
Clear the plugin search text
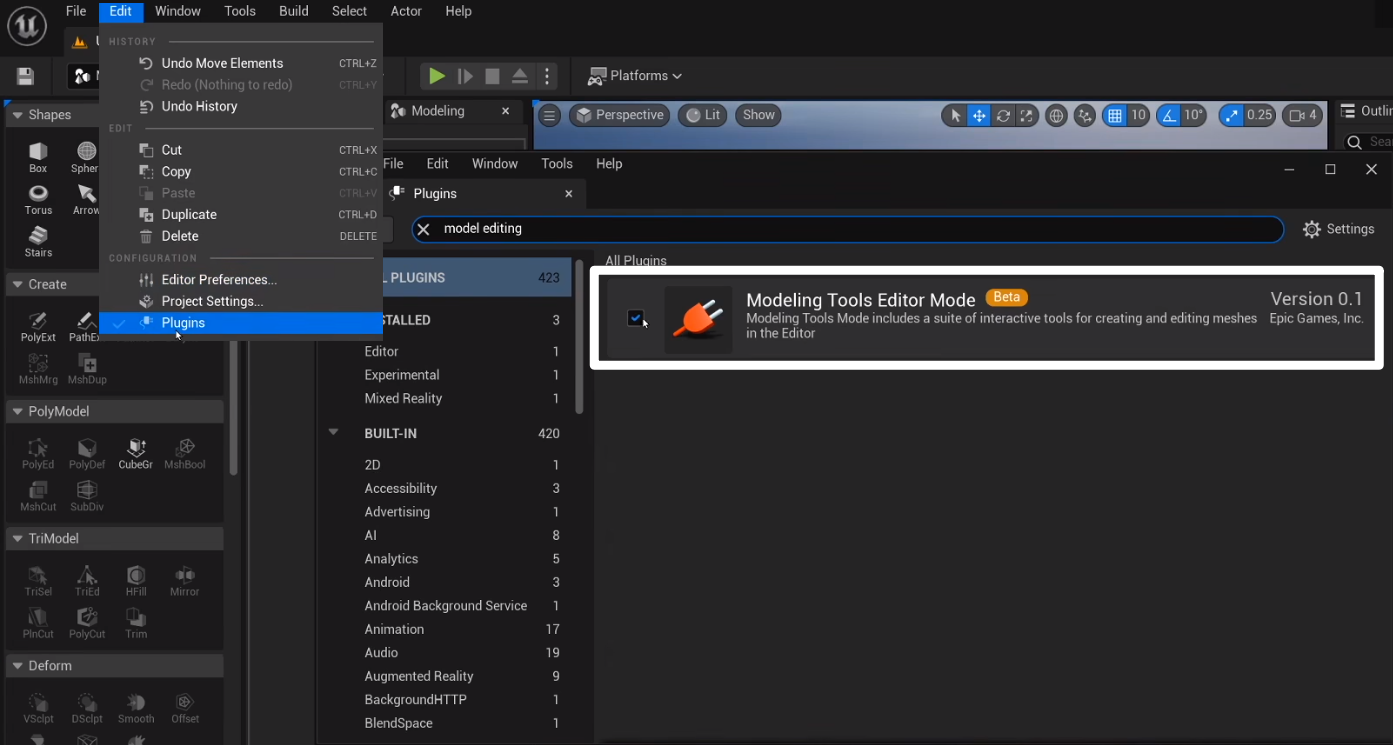pos(423,229)
